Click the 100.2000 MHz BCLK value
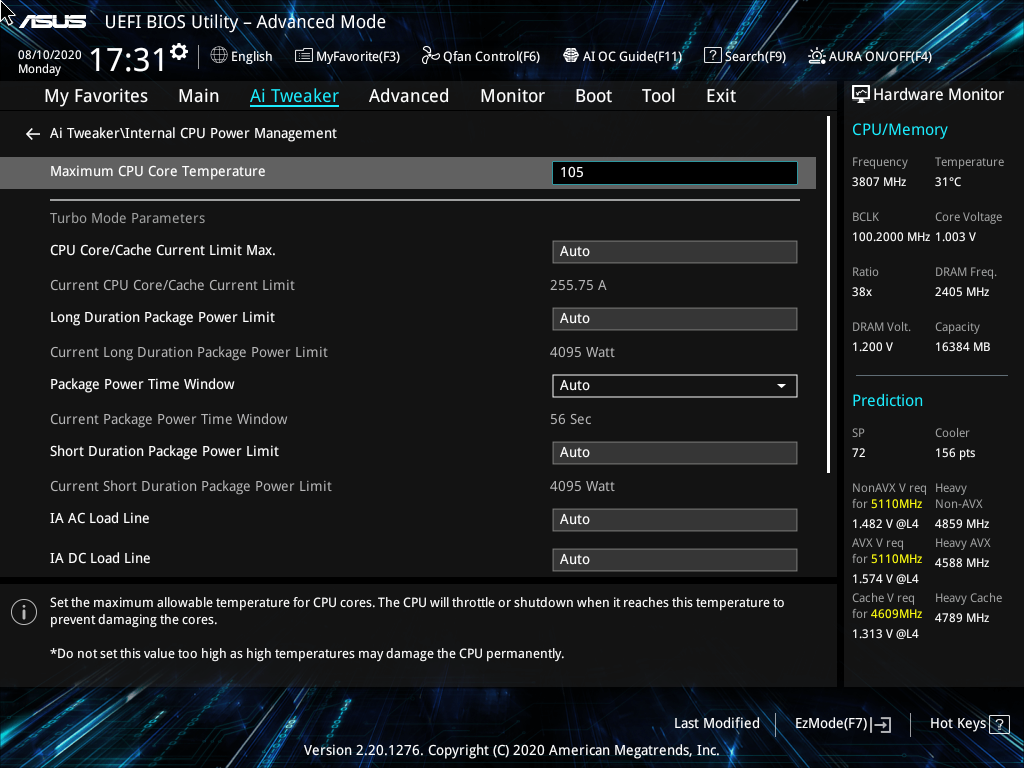 point(891,237)
